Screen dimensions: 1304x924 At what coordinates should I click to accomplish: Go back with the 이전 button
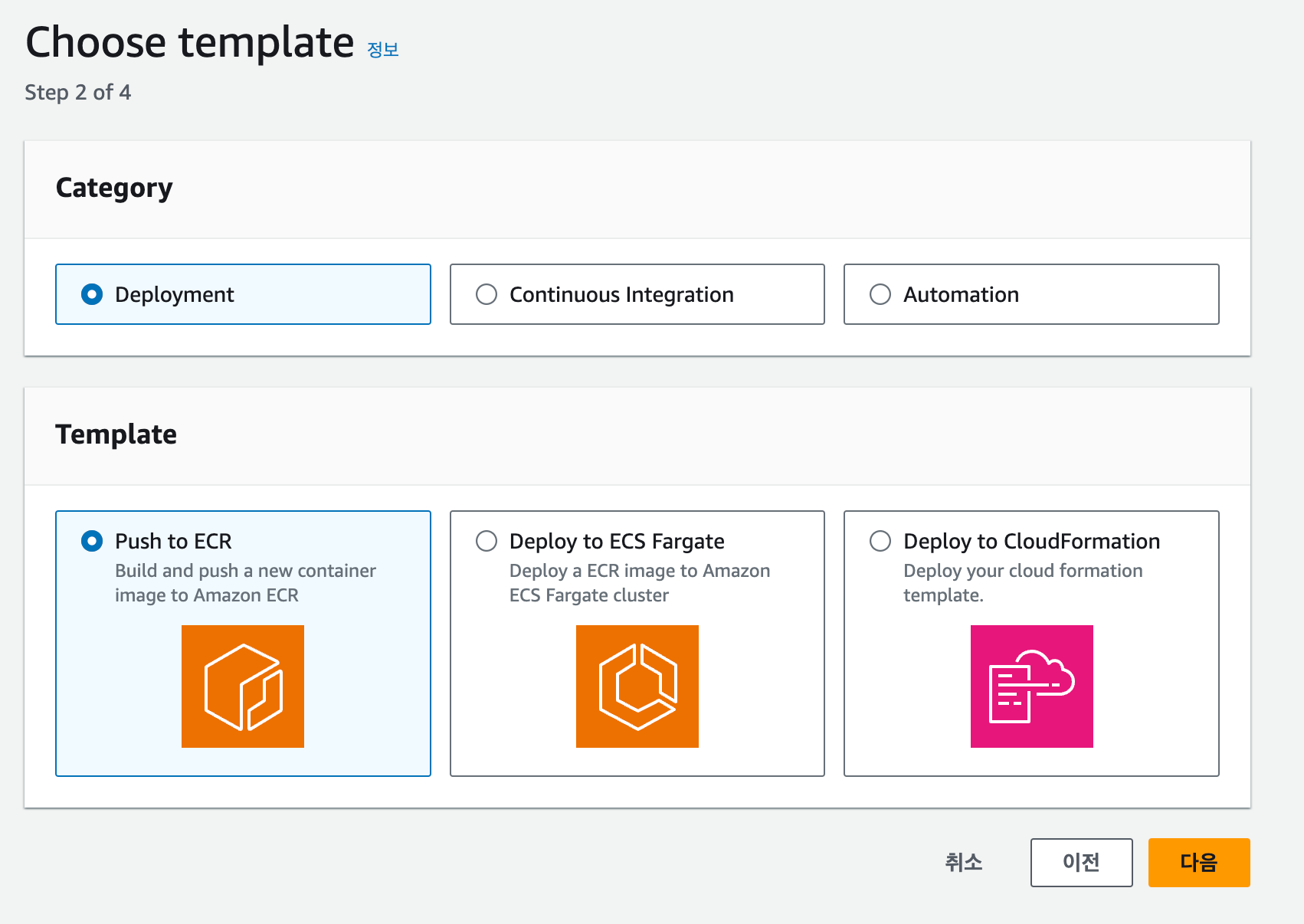click(x=1082, y=863)
